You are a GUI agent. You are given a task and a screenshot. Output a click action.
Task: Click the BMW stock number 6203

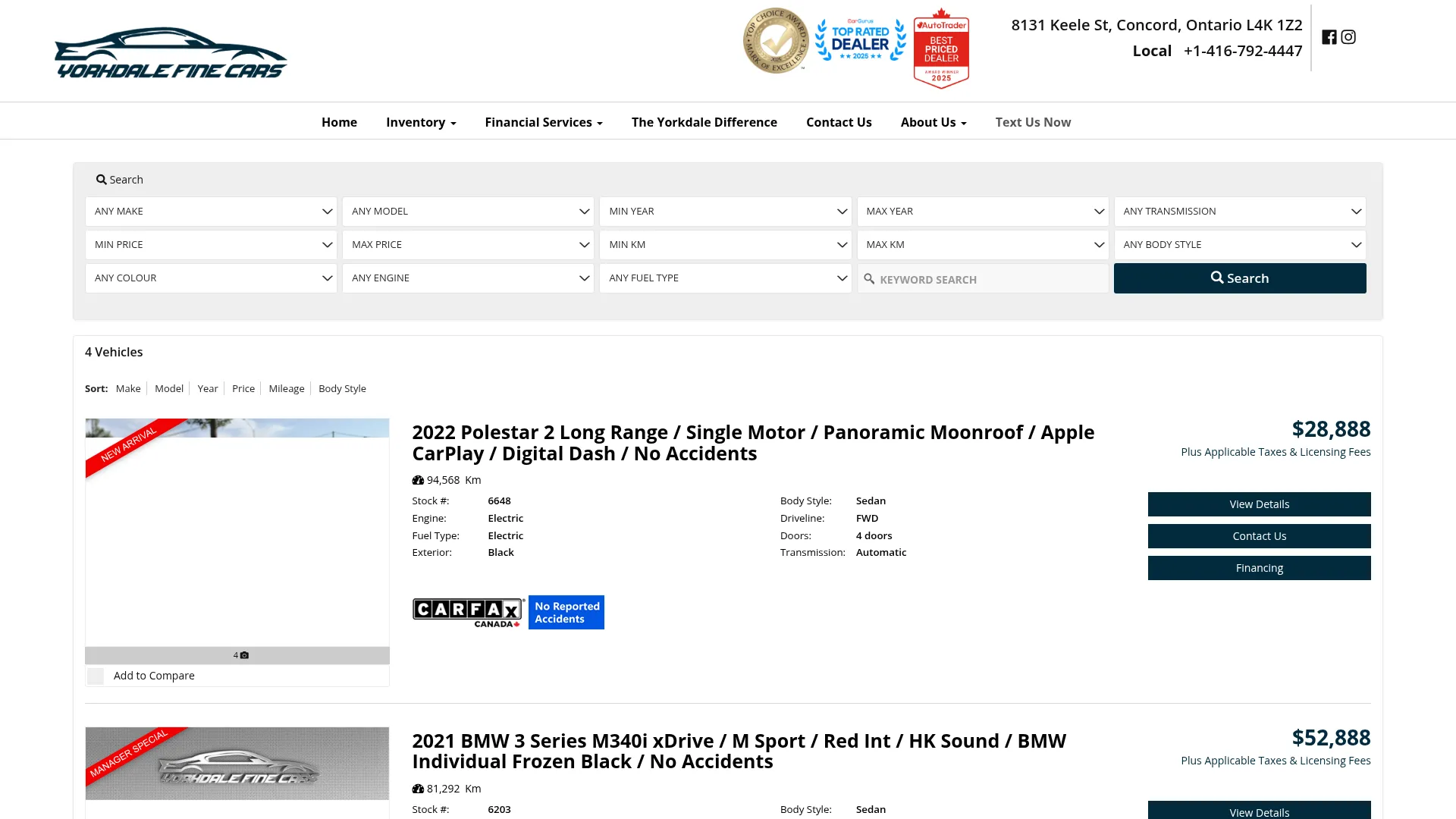pyautogui.click(x=499, y=810)
